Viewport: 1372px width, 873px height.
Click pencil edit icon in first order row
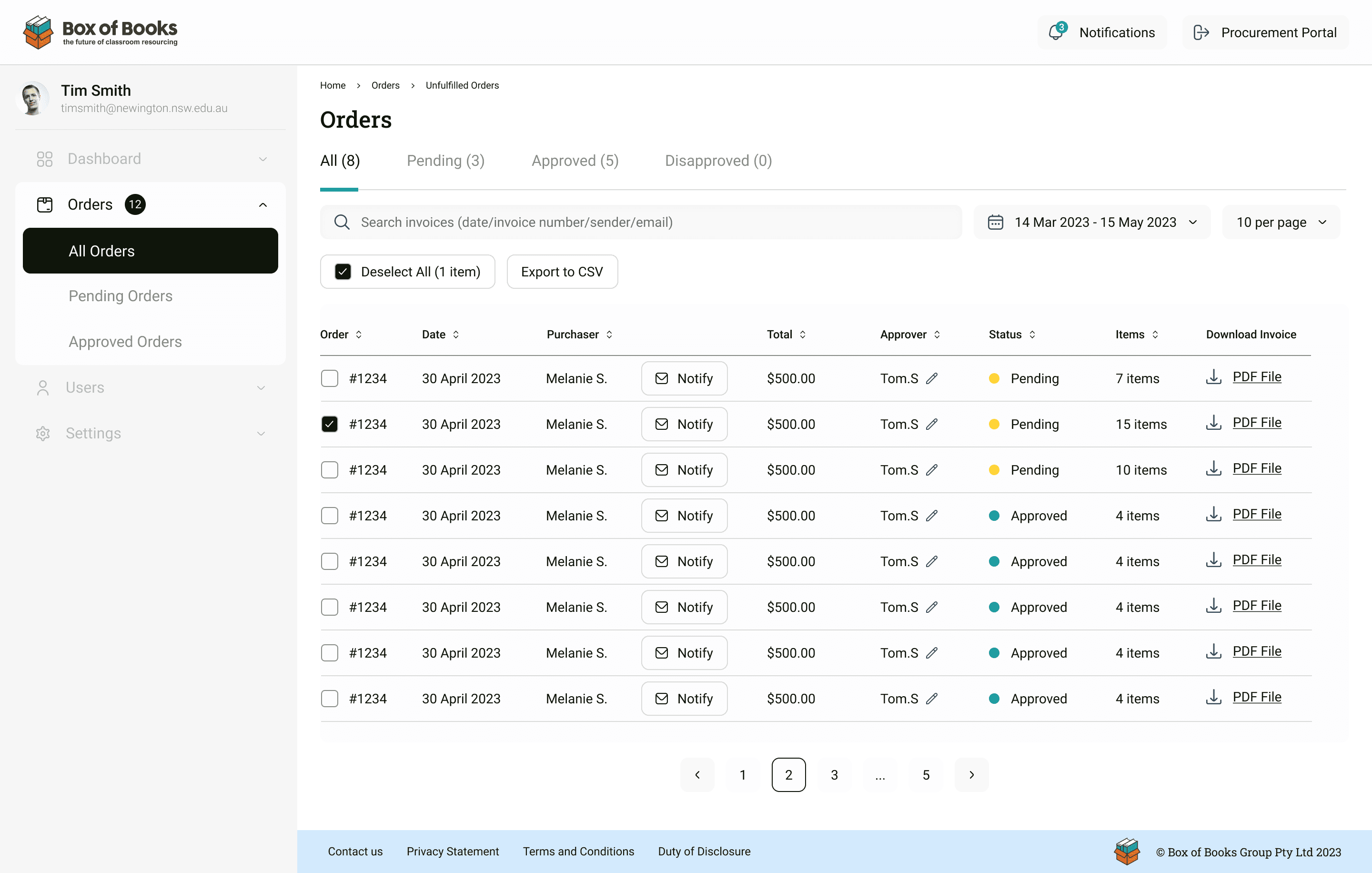coord(931,378)
